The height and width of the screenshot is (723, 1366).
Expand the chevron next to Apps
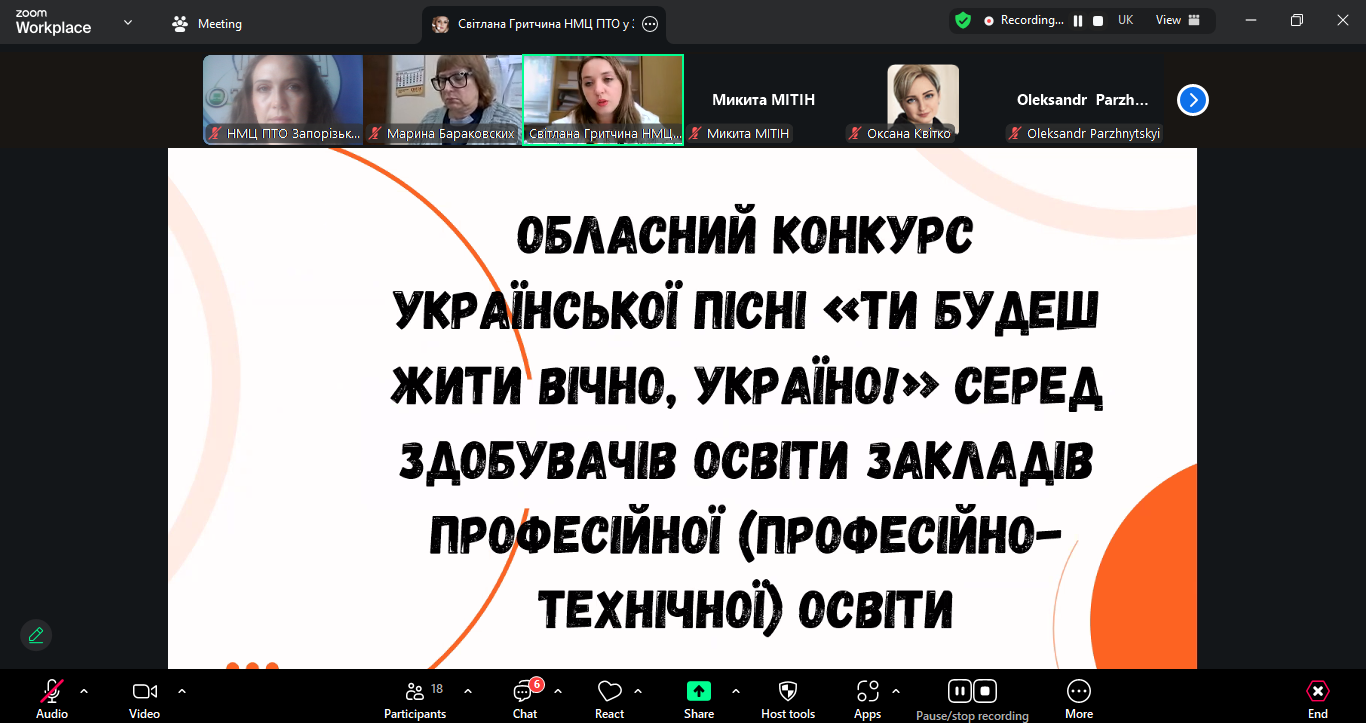point(896,691)
